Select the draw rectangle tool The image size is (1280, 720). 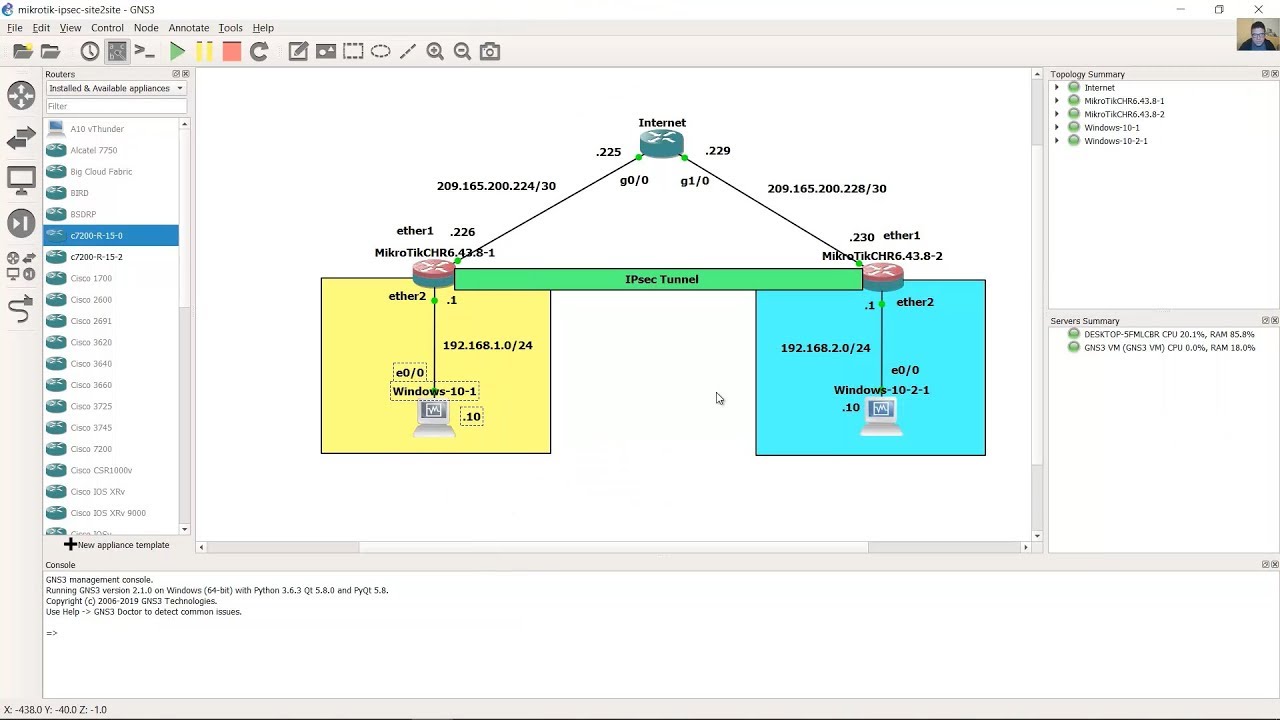coord(353,51)
